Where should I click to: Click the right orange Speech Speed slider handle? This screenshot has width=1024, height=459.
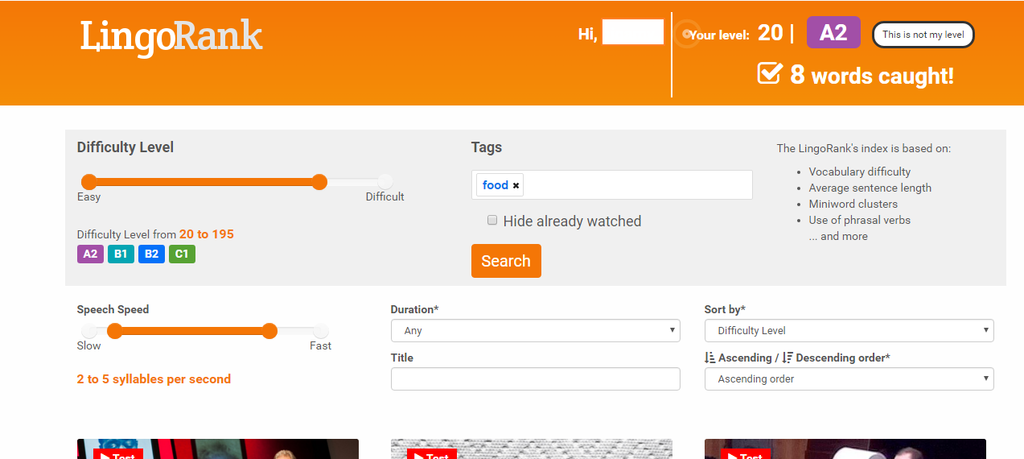[270, 331]
